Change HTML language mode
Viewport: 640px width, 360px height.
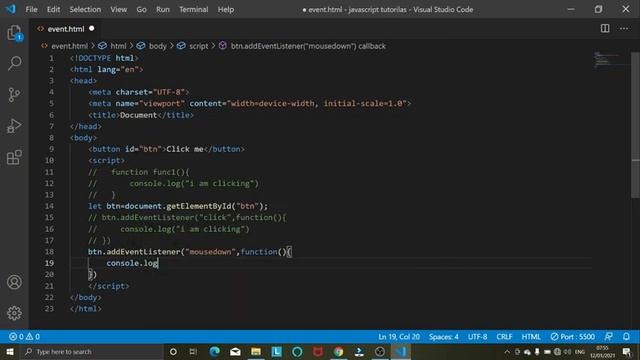tap(531, 337)
